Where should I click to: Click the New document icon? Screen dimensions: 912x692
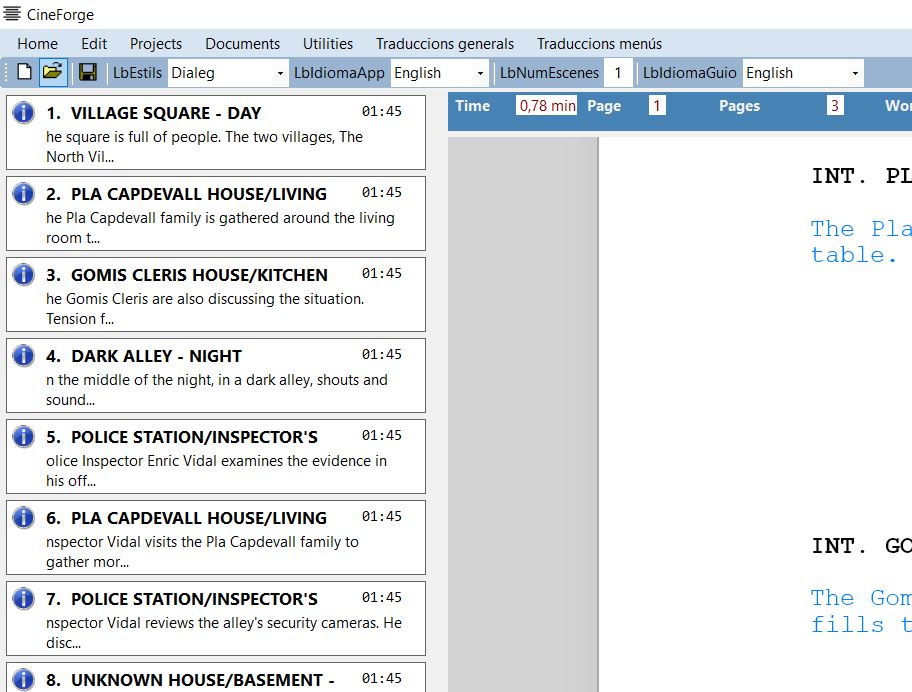pyautogui.click(x=24, y=73)
